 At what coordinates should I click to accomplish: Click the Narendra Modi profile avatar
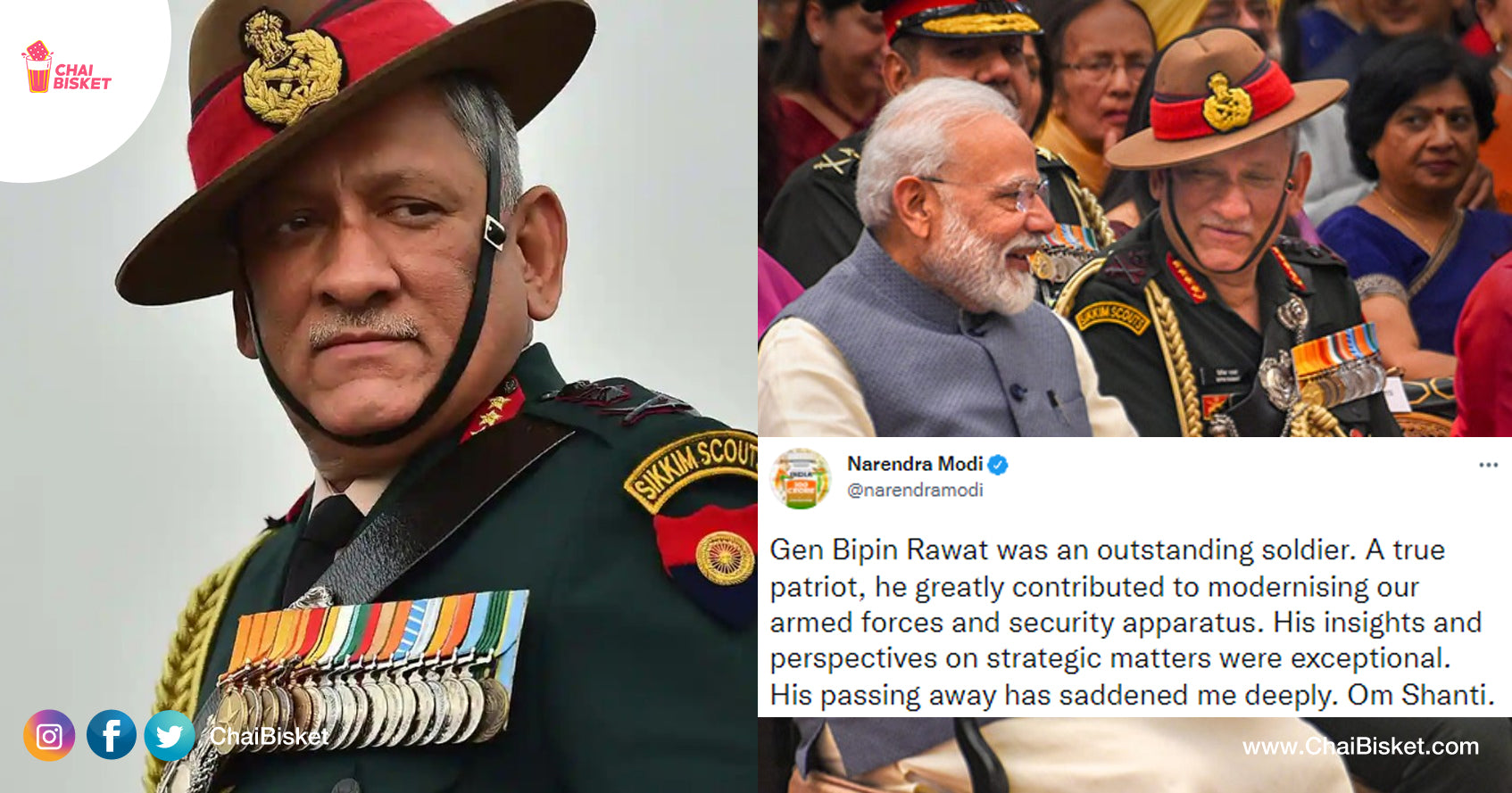click(800, 479)
